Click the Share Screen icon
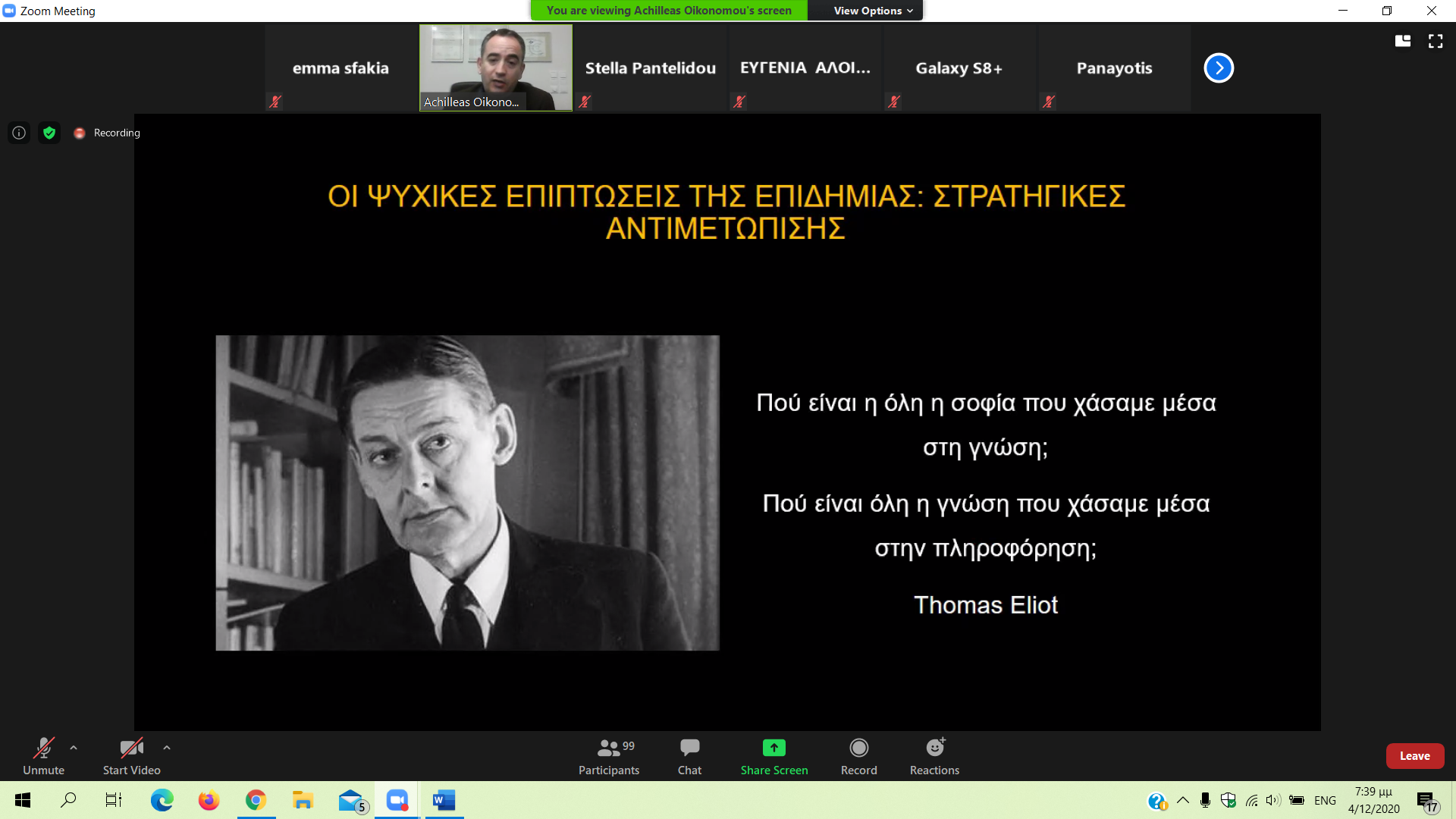The image size is (1456, 819). tap(773, 748)
